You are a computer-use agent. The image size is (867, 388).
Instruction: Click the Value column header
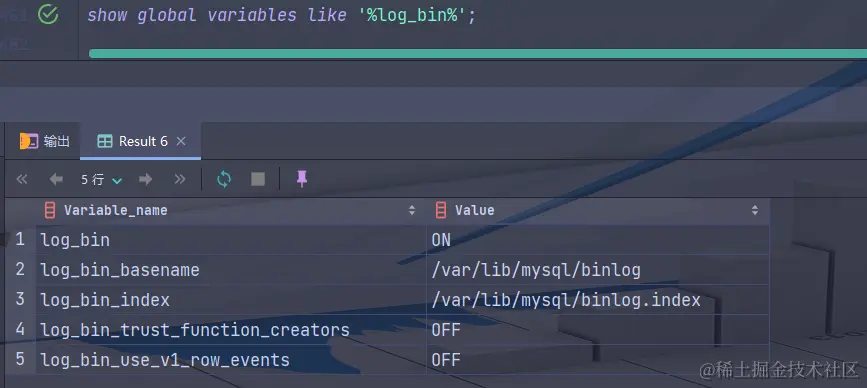pos(598,210)
